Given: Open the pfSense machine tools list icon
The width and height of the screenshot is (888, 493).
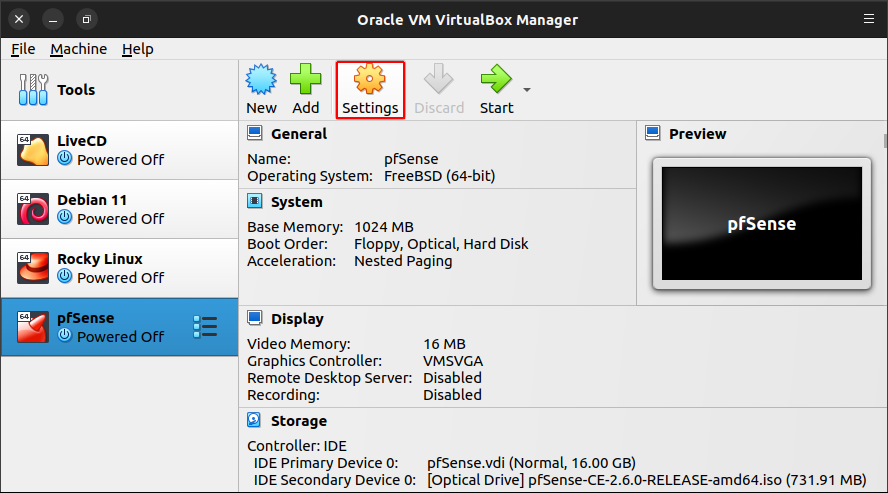Looking at the screenshot, I should coord(205,327).
